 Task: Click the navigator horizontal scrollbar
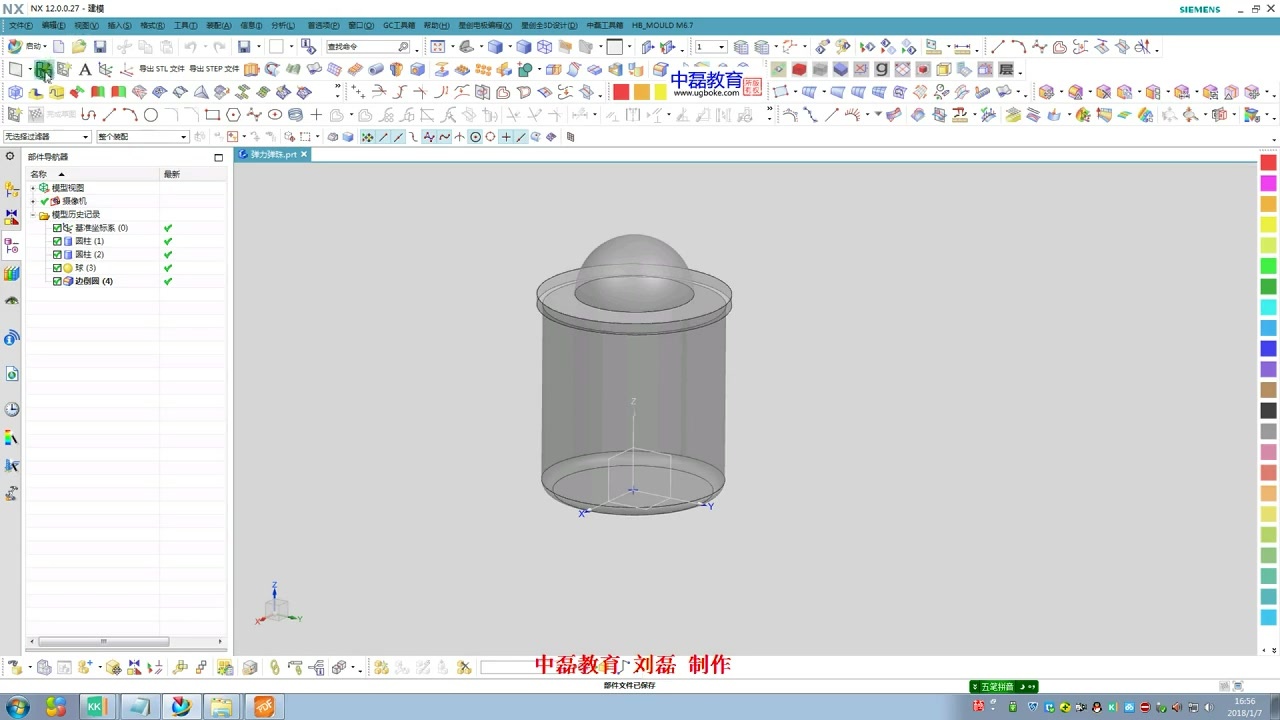[x=103, y=641]
